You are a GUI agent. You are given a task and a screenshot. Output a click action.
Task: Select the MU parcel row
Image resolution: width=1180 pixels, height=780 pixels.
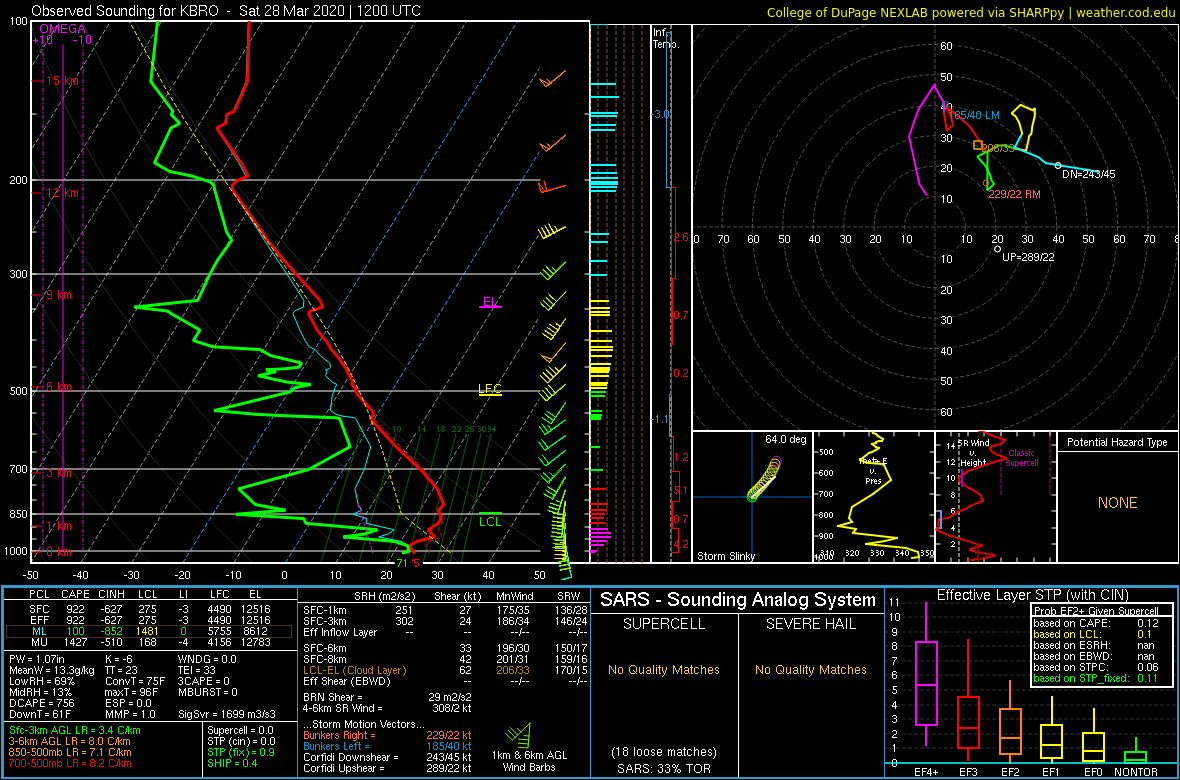click(149, 641)
